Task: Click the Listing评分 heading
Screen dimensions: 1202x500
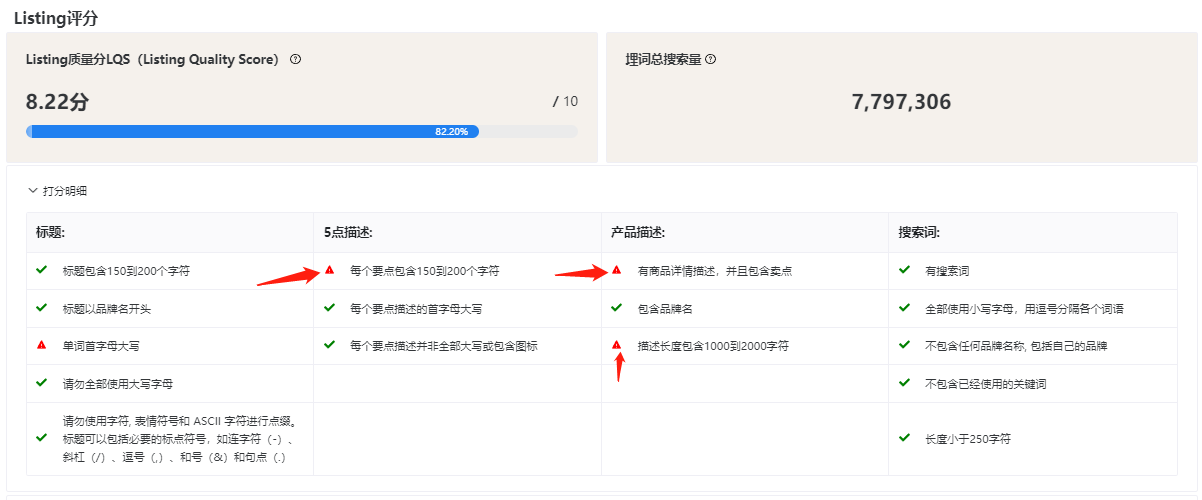Action: tap(56, 18)
